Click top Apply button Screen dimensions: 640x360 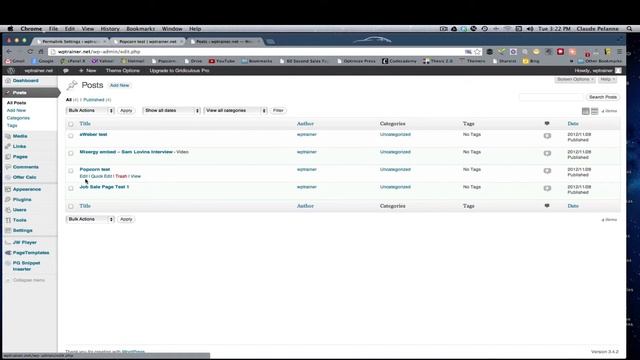coord(126,111)
